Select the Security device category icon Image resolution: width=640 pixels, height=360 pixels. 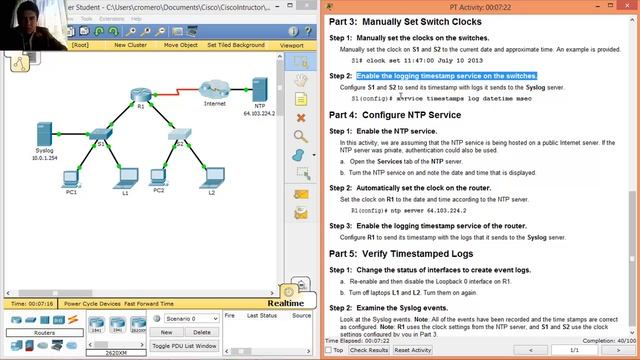[x=29, y=346]
